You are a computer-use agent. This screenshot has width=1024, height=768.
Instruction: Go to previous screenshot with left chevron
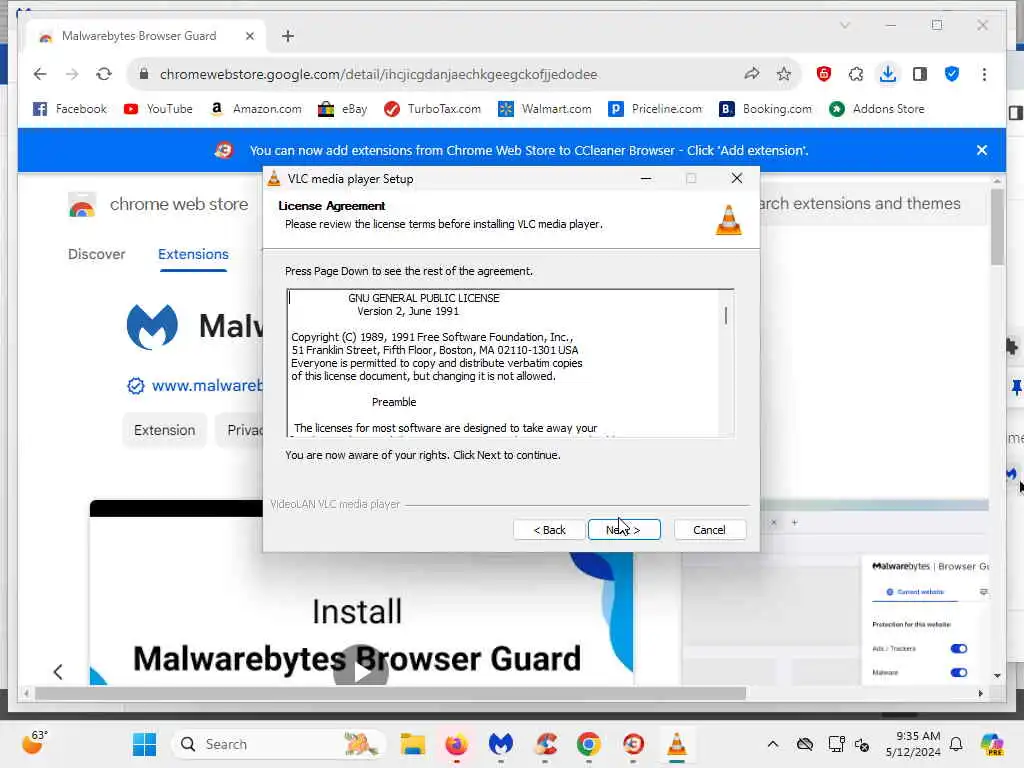[x=58, y=671]
